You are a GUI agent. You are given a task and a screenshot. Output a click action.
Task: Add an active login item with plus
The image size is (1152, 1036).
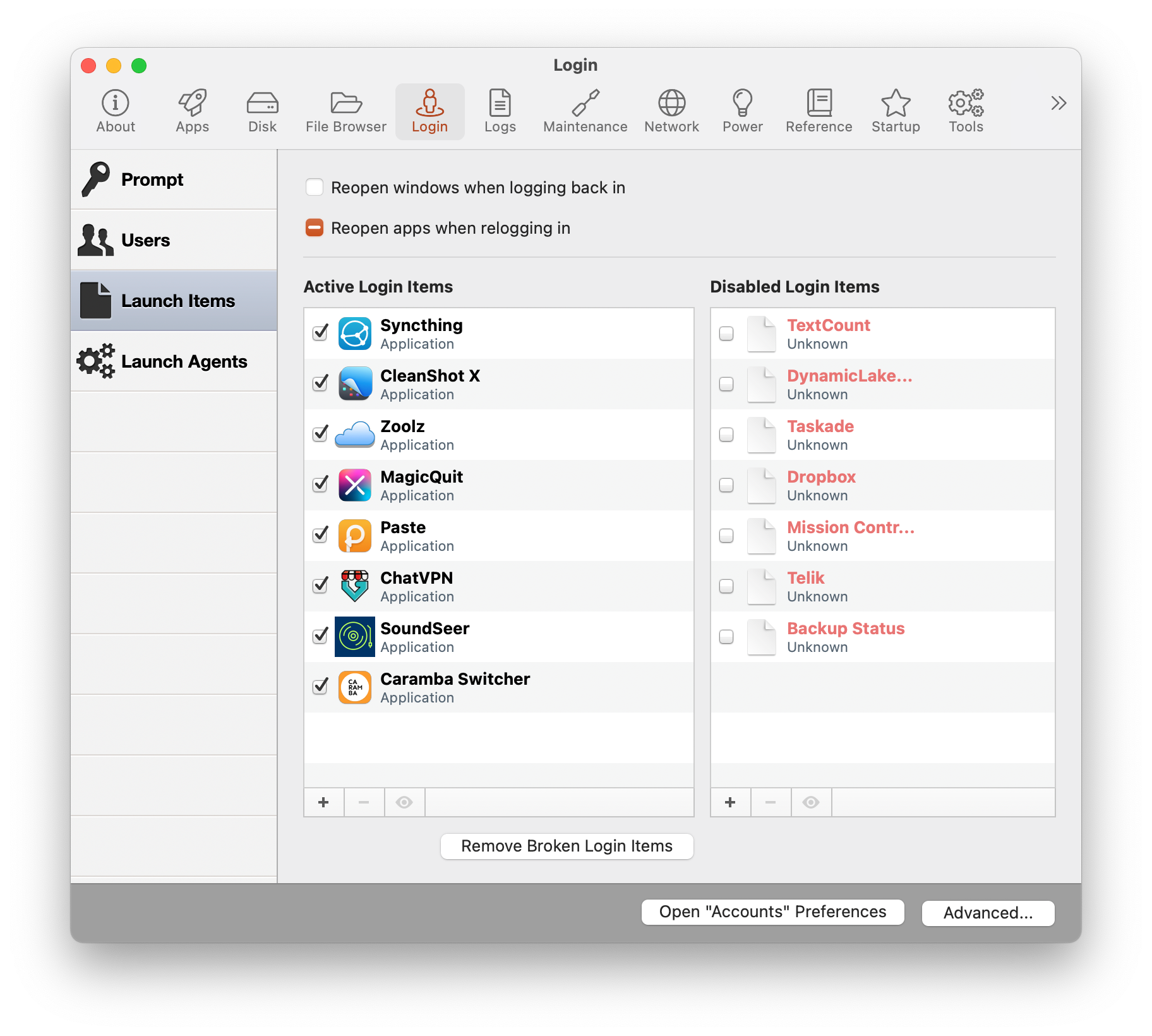pyautogui.click(x=324, y=802)
